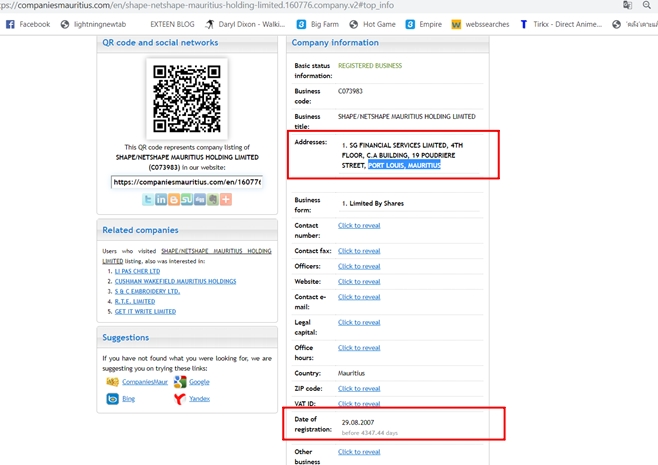Share listing via LinkedIn icon
658x465 pixels.
point(161,200)
